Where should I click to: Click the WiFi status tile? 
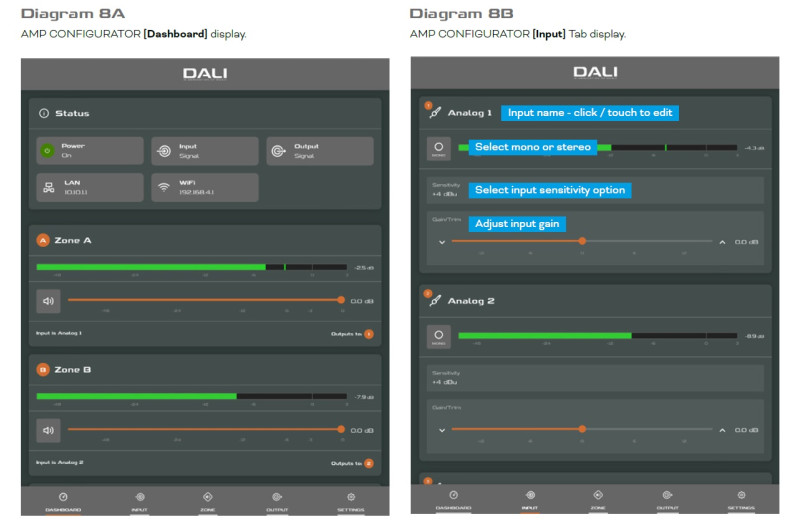[205, 187]
